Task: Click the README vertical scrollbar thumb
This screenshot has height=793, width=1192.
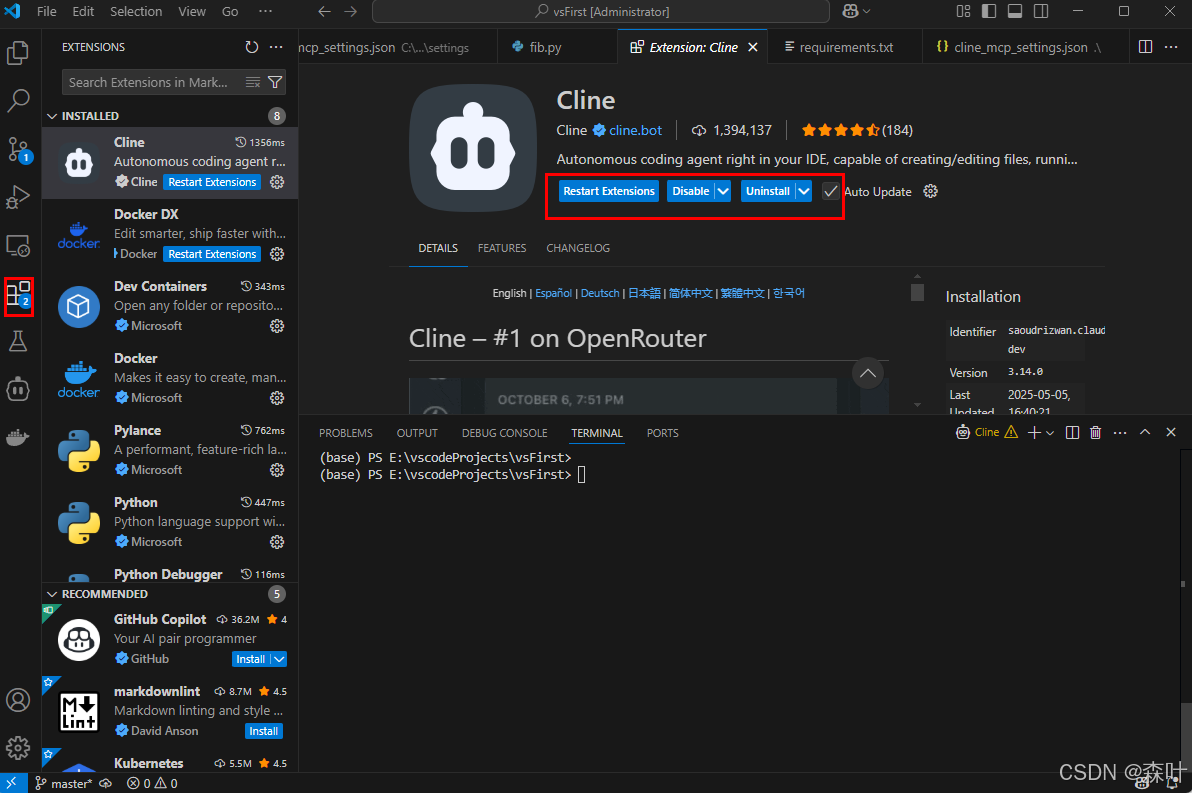Action: [x=918, y=292]
